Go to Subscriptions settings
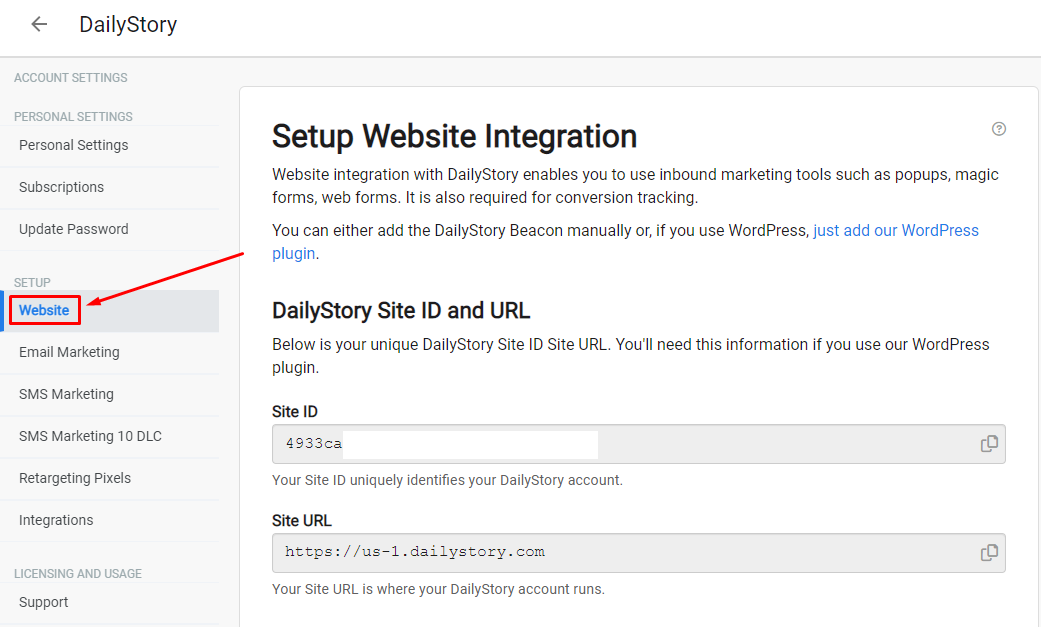 pos(110,187)
